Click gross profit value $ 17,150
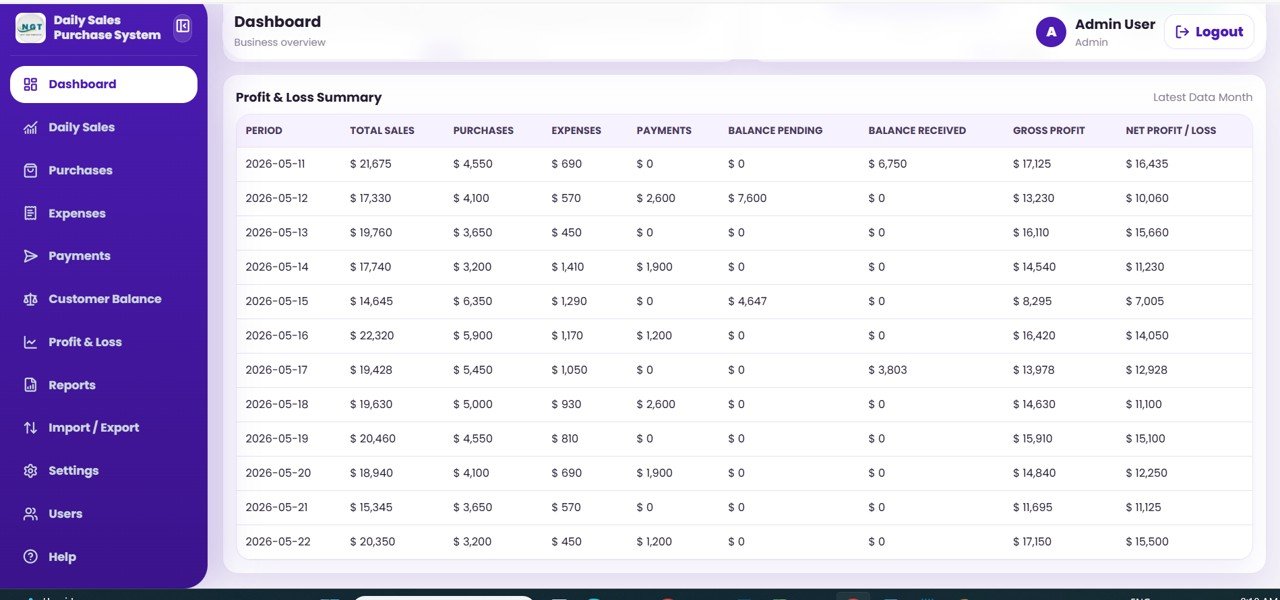This screenshot has height=600, width=1280. [x=1032, y=542]
